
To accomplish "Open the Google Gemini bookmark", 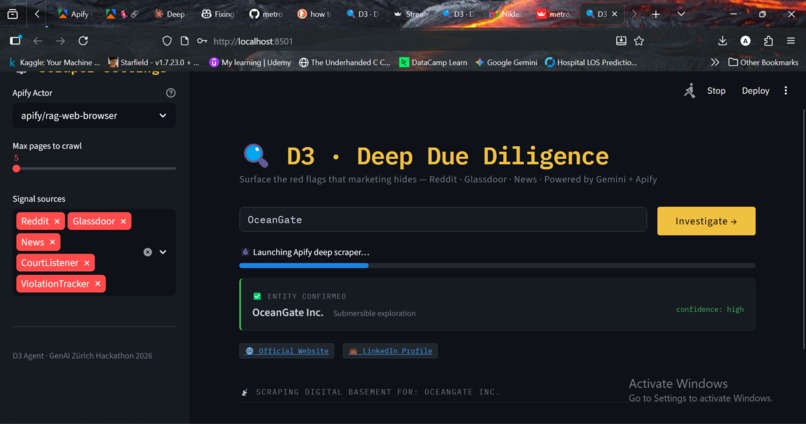I will click(506, 62).
